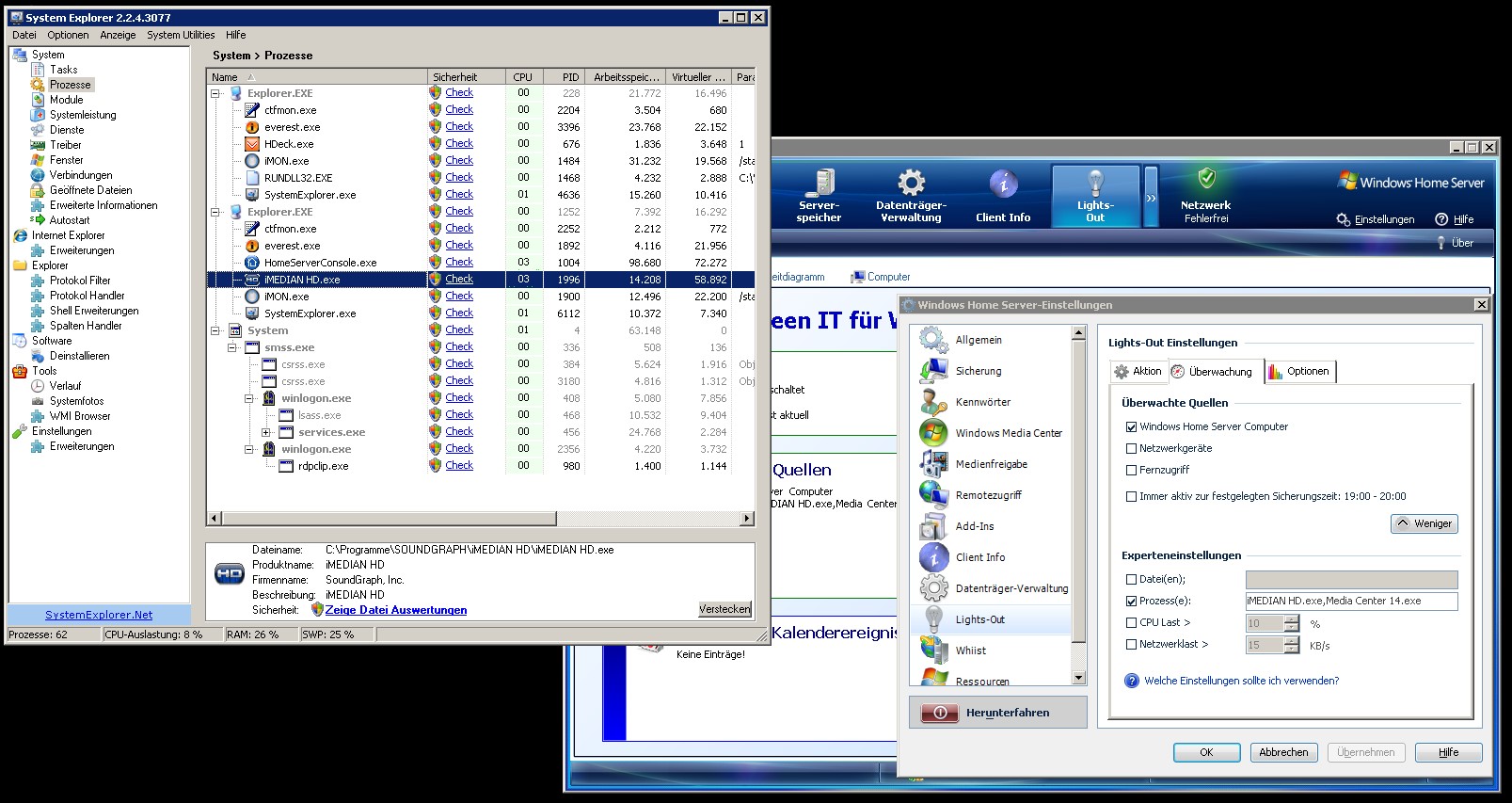Open Client Info settings category in sidebar
This screenshot has width=1512, height=803.
(x=980, y=557)
